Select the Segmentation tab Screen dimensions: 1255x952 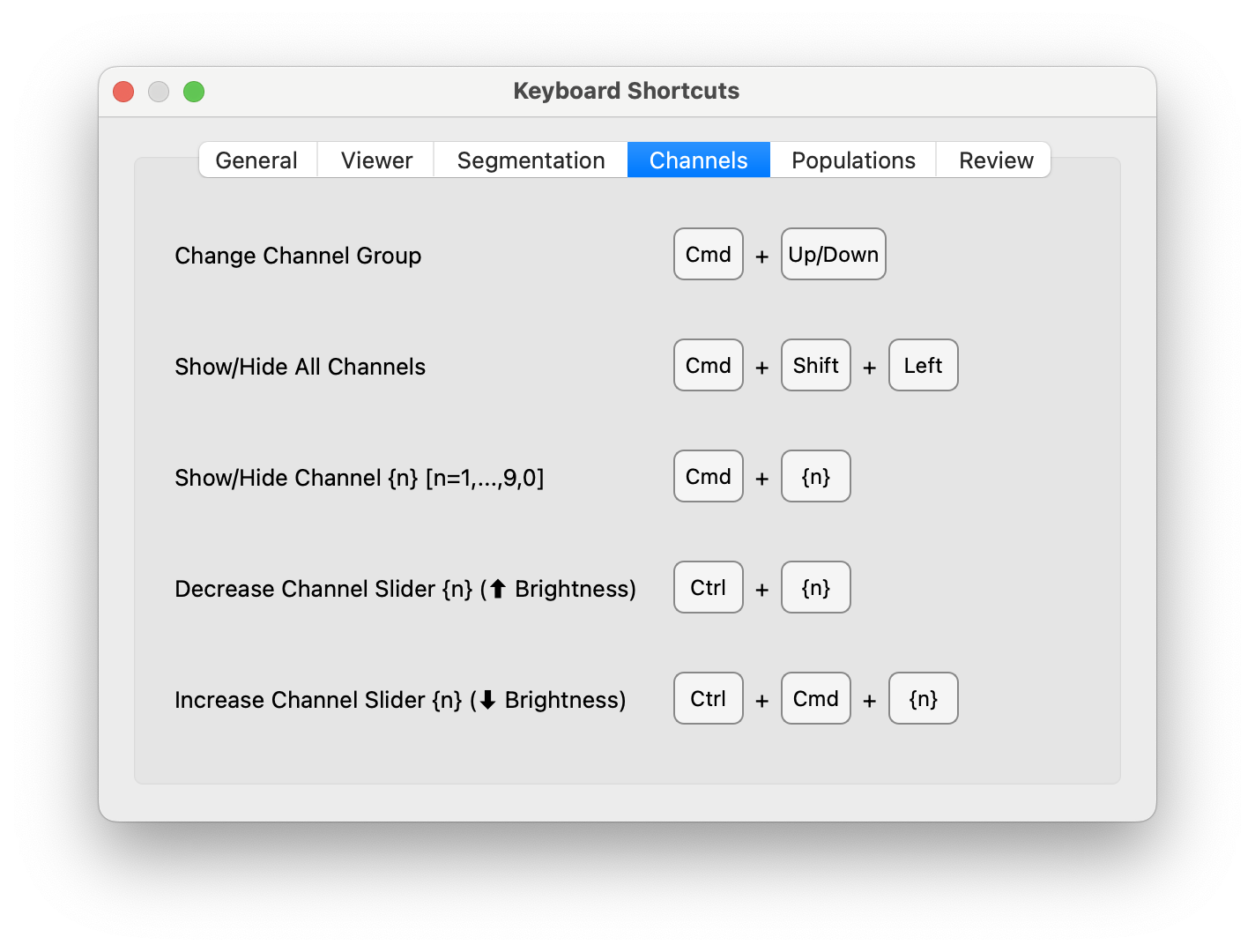coord(530,160)
